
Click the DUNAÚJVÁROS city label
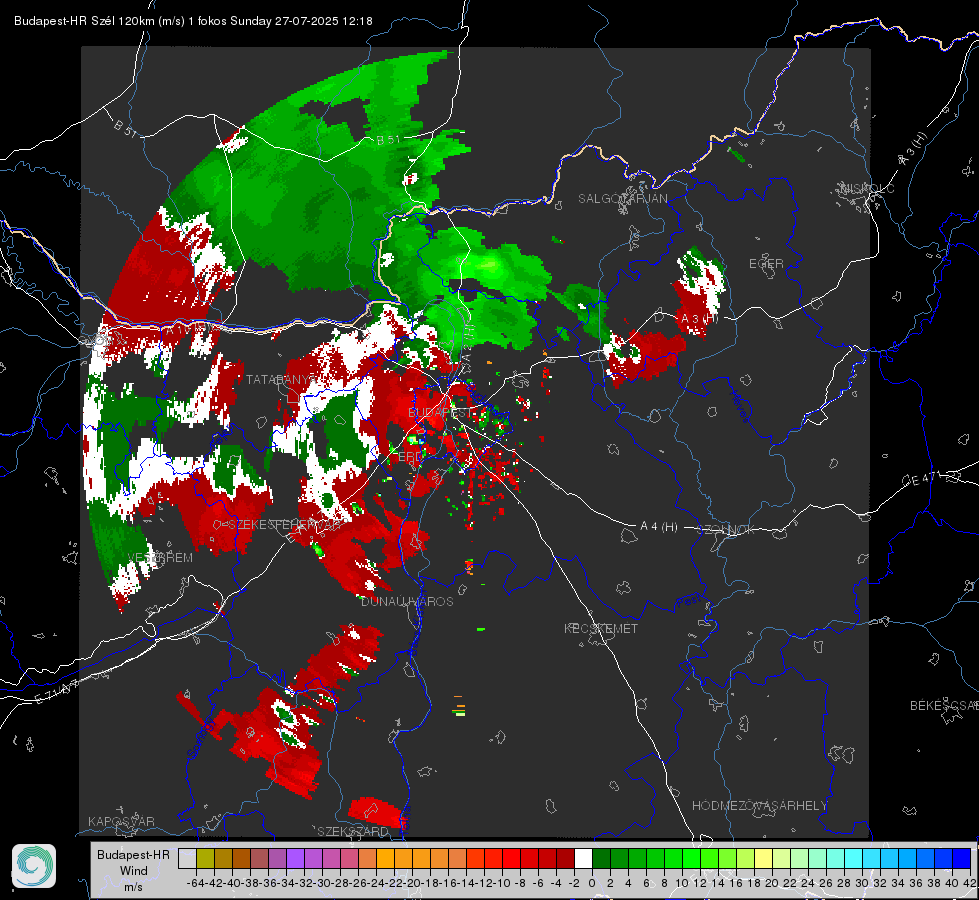point(407,601)
